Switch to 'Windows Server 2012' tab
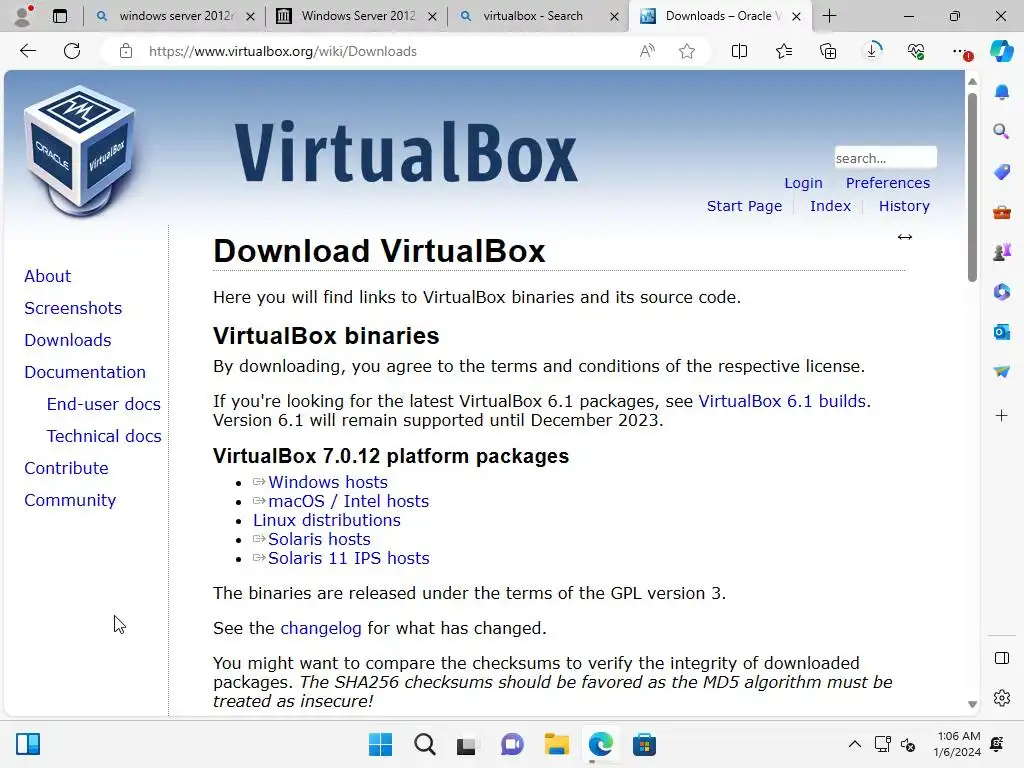This screenshot has height=768, width=1024. [x=357, y=16]
